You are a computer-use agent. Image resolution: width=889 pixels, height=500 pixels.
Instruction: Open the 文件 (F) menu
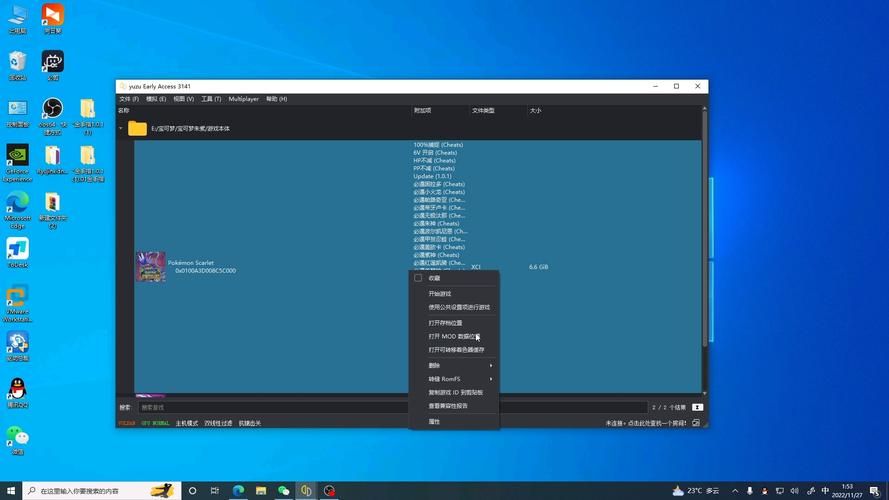[129, 99]
